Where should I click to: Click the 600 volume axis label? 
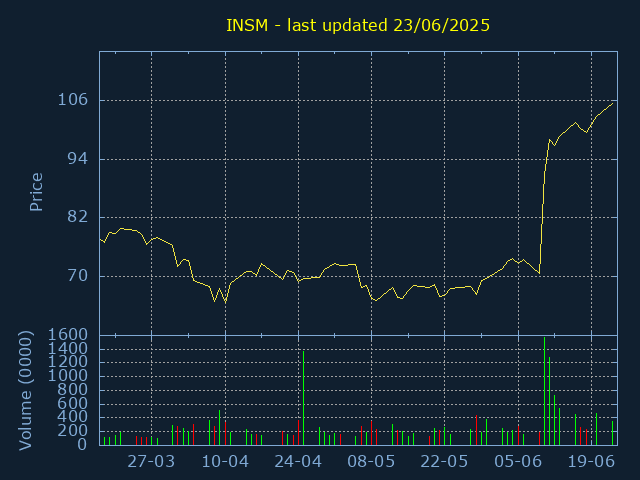[73, 403]
